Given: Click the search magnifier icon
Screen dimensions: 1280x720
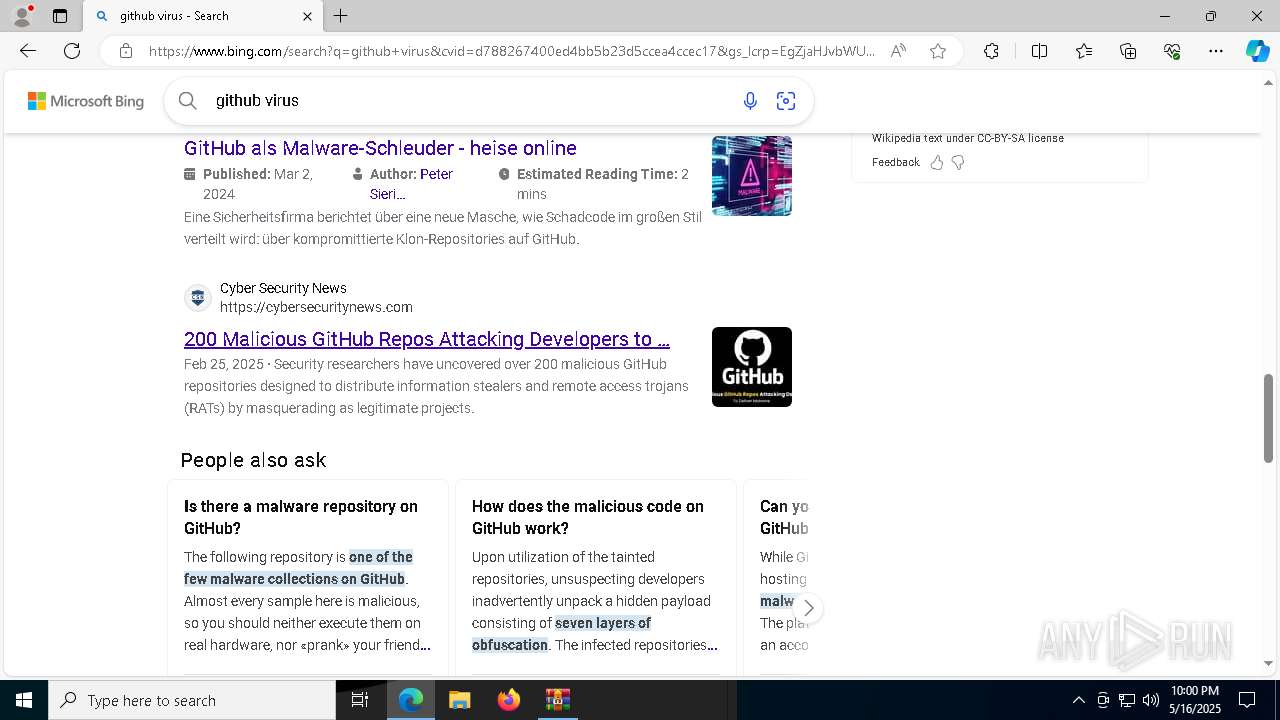Looking at the screenshot, I should coord(187,100).
